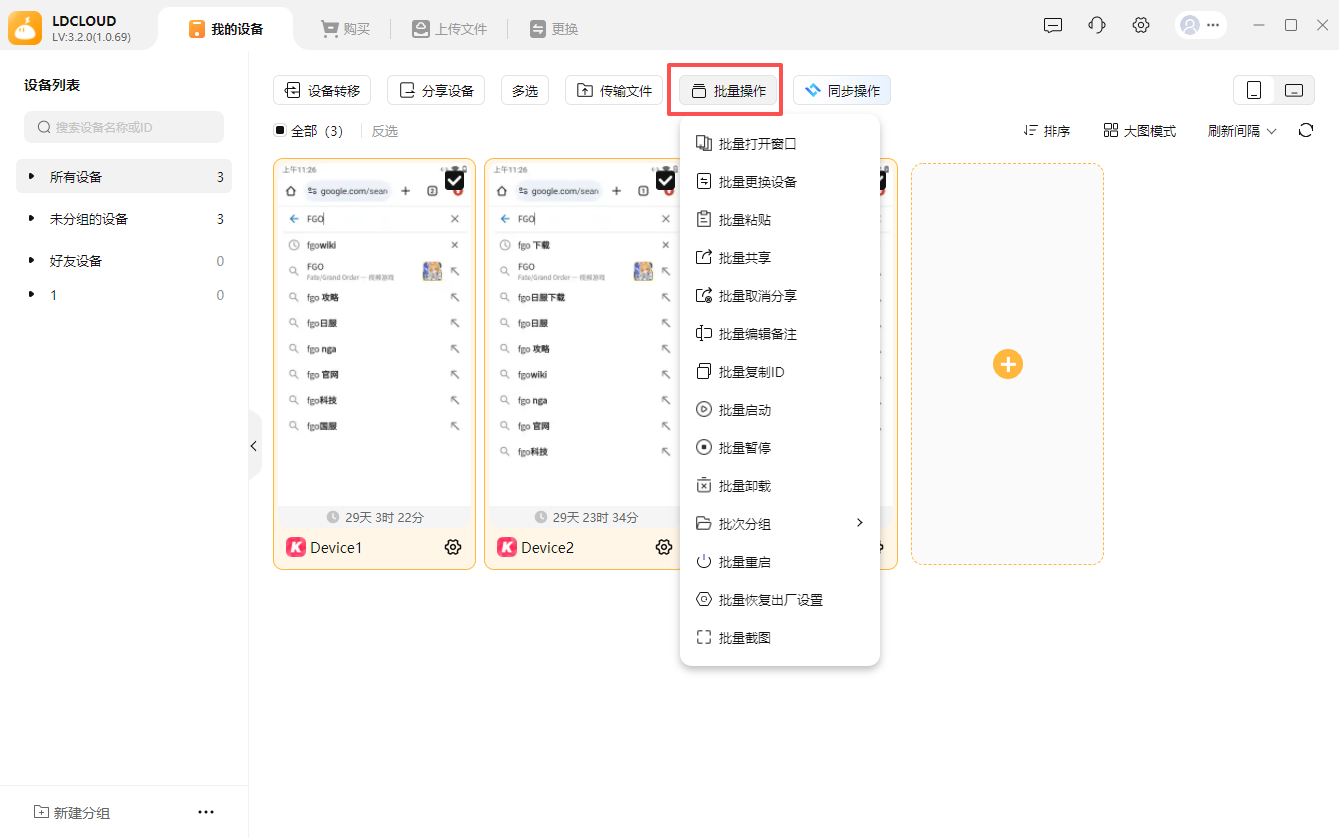Expand the 批次分组 submenu

coord(779,524)
